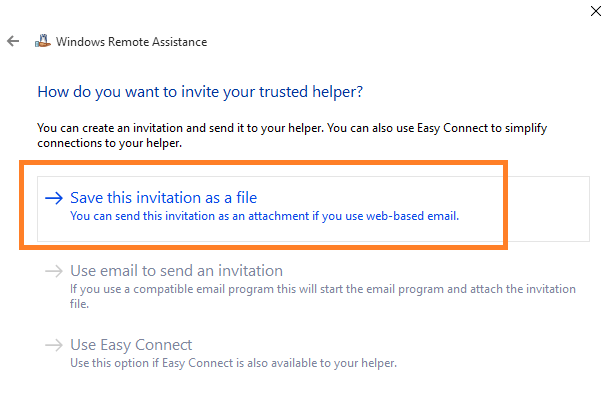Click the 'connections to your helper' text line
The width and height of the screenshot is (608, 393).
pyautogui.click(x=109, y=143)
